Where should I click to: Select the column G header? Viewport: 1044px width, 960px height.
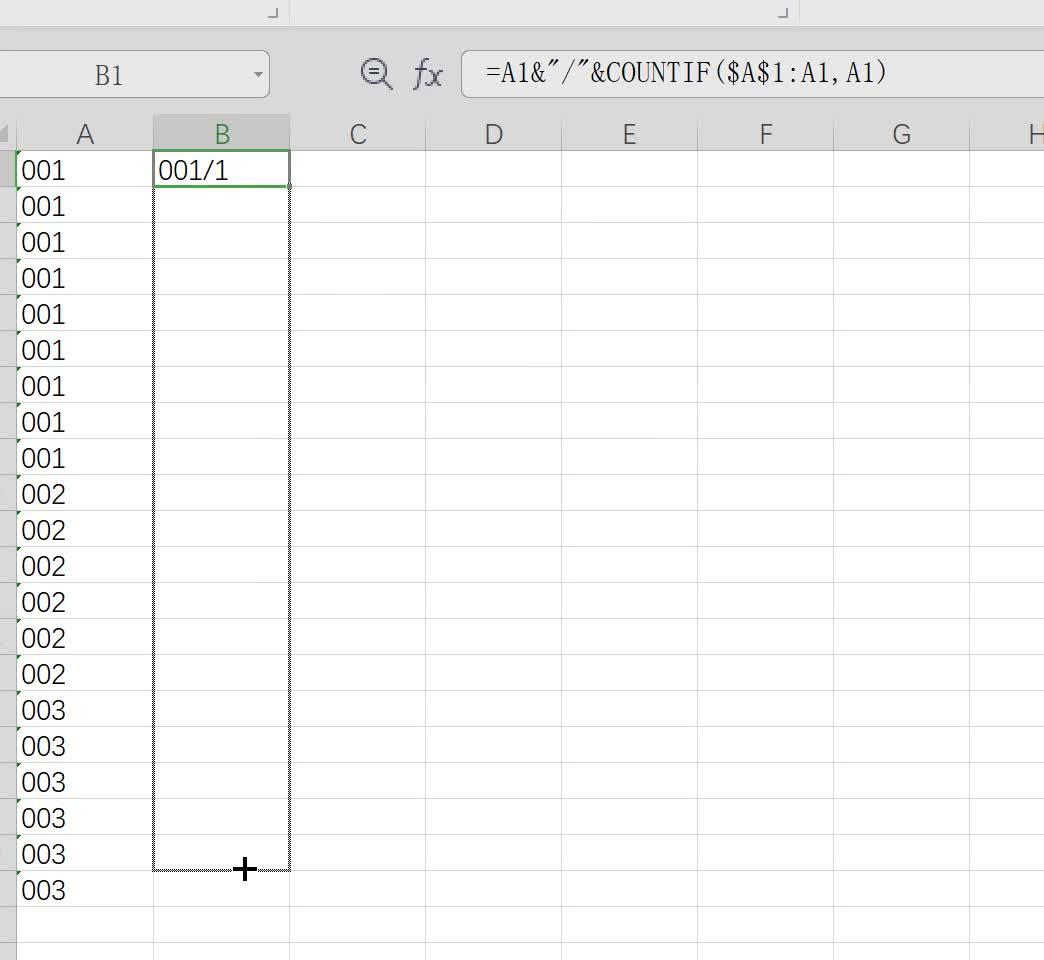902,134
